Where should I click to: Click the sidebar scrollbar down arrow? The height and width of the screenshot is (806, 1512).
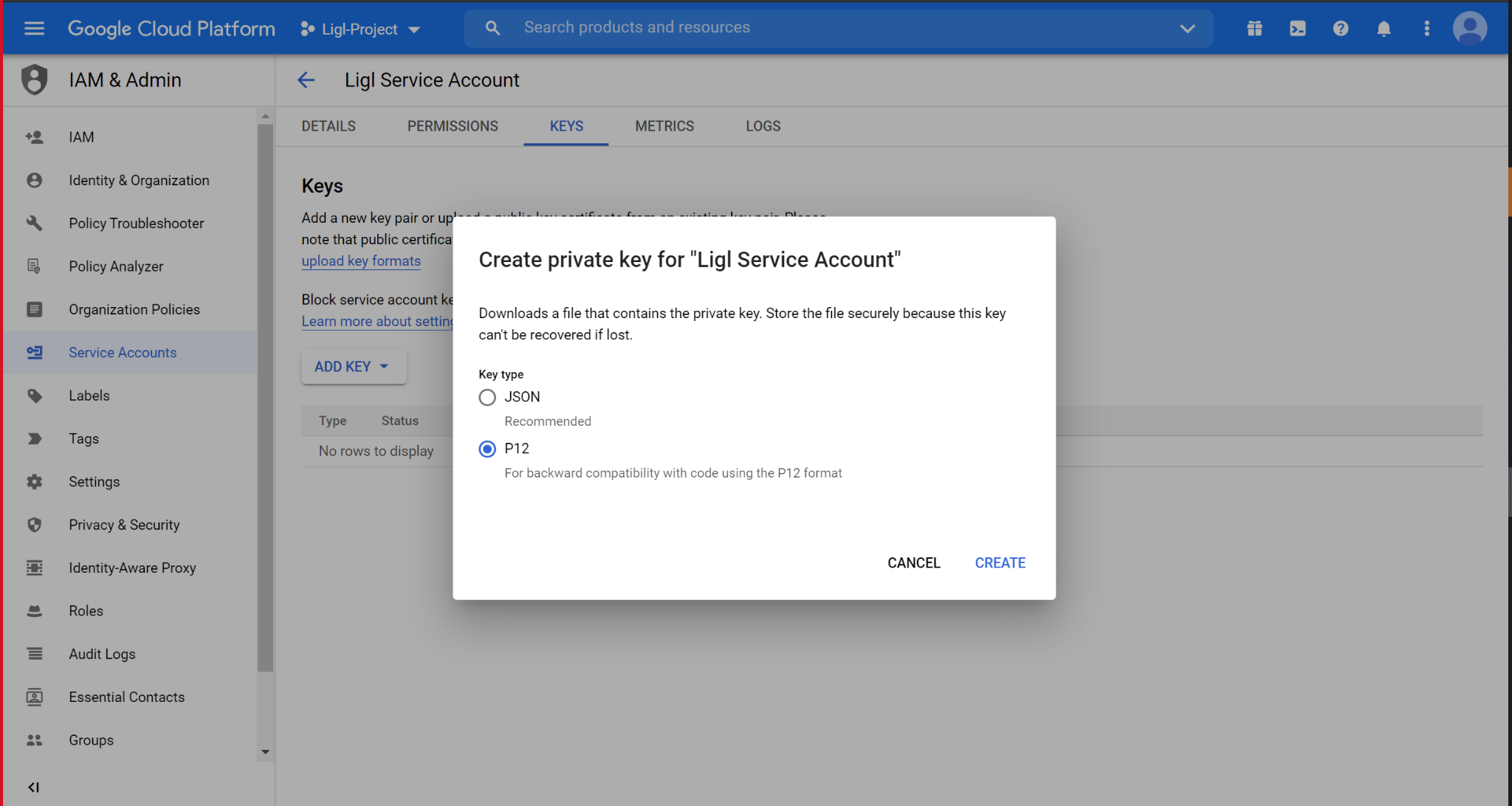(265, 752)
